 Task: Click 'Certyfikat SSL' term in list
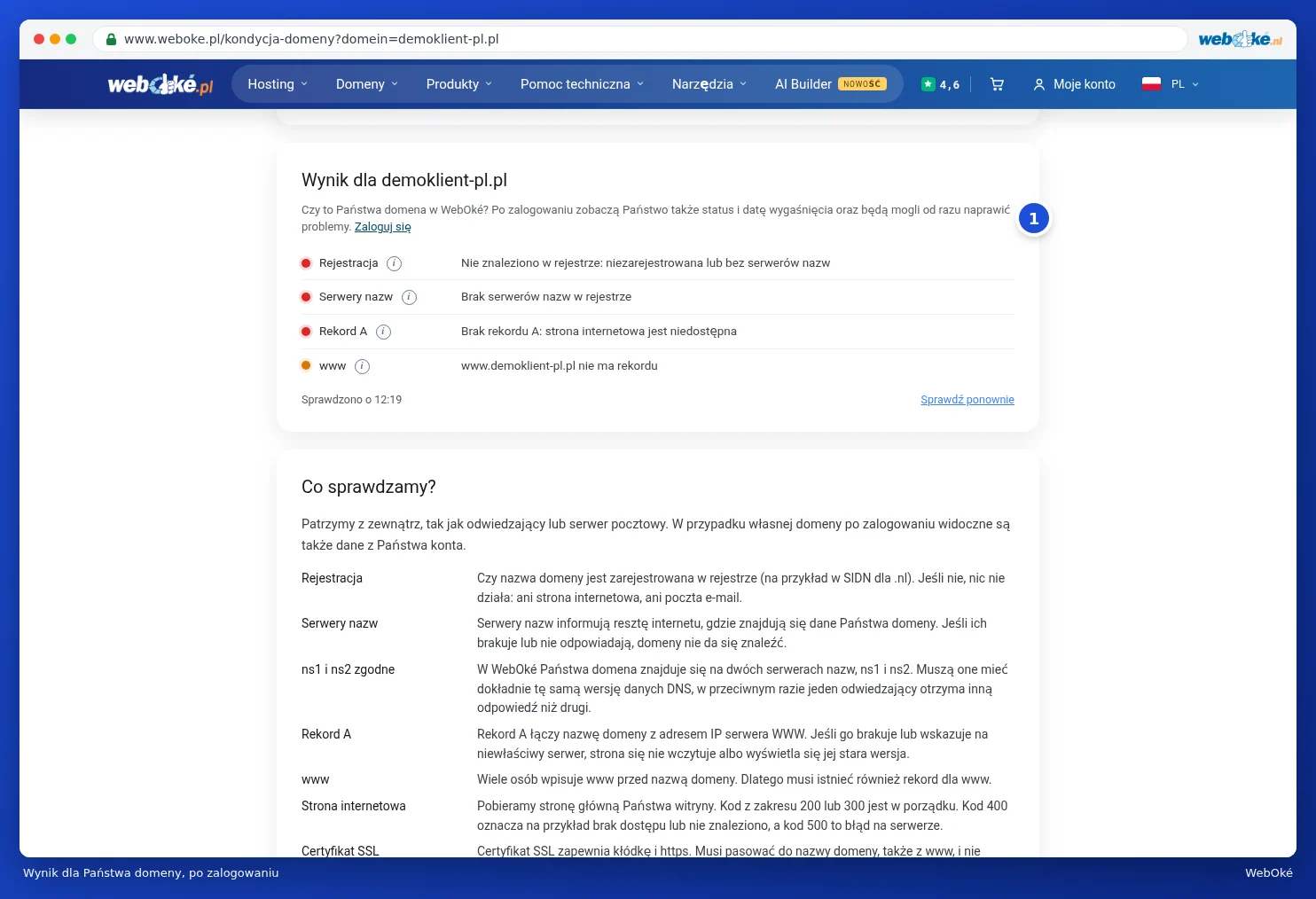pos(341,851)
